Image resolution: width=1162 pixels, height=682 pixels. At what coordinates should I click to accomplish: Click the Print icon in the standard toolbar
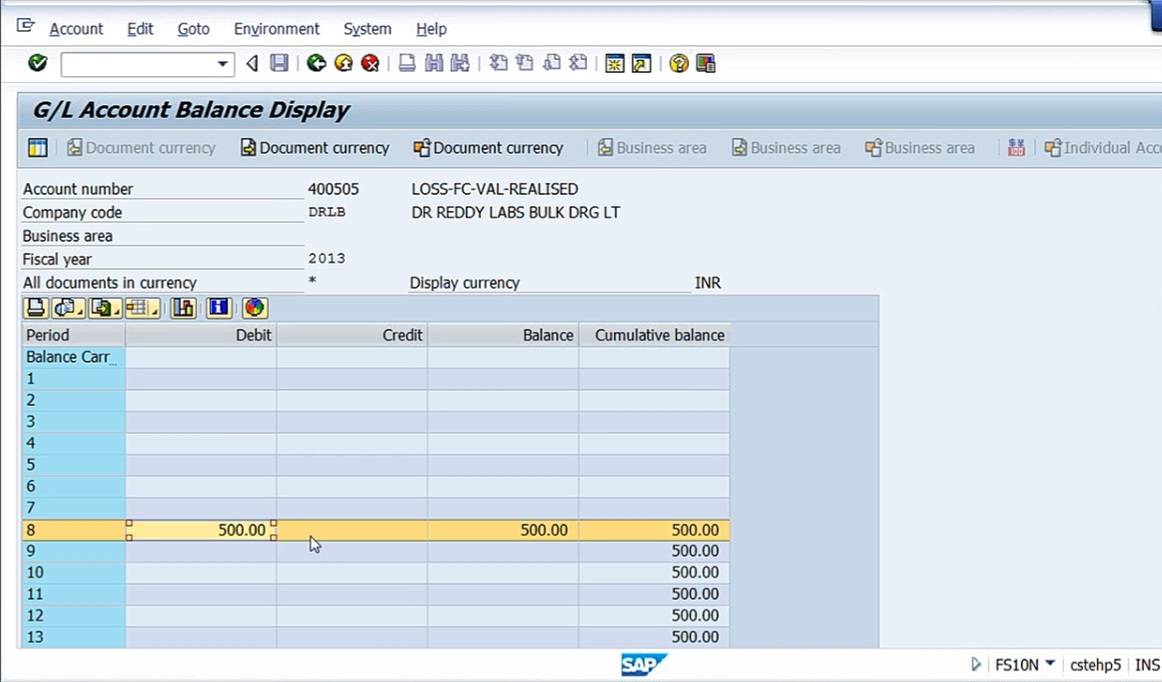click(x=407, y=63)
